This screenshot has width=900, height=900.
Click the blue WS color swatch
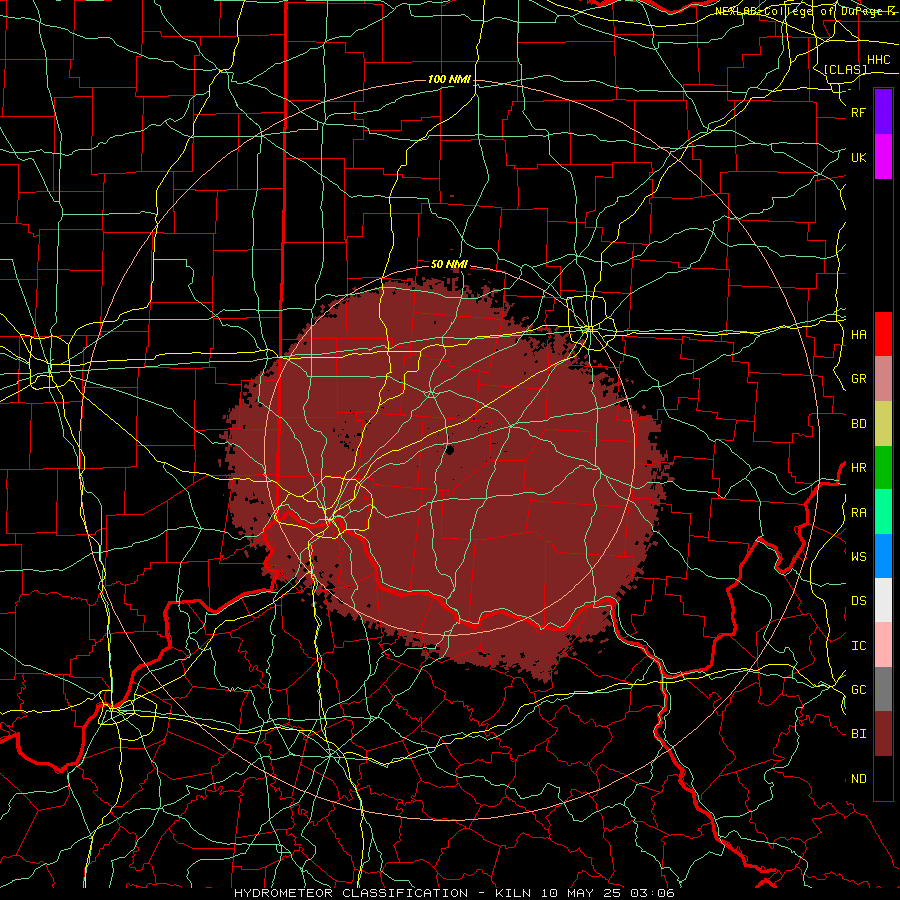coord(883,556)
